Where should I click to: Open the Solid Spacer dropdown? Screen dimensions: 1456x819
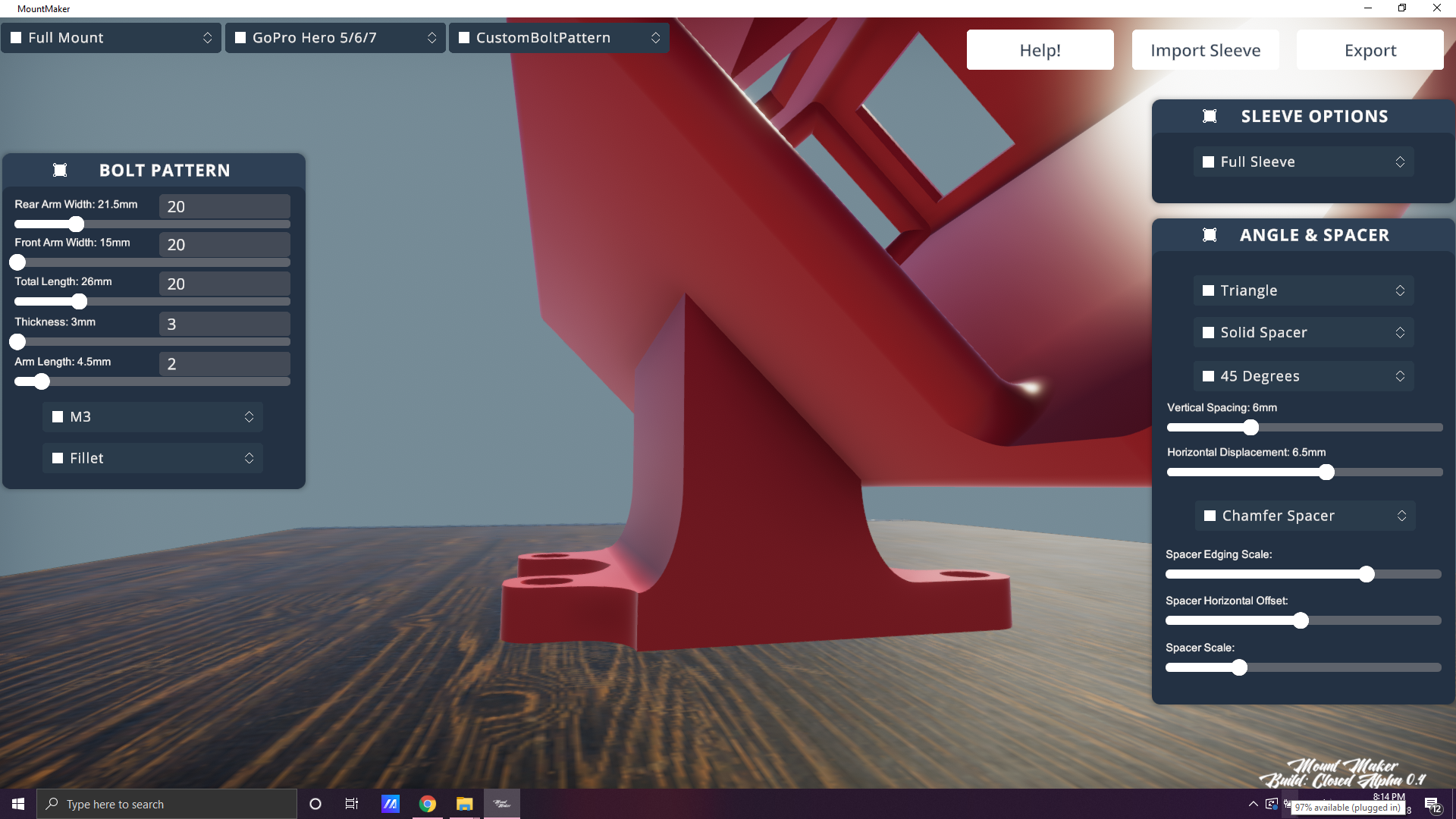[x=1304, y=332]
